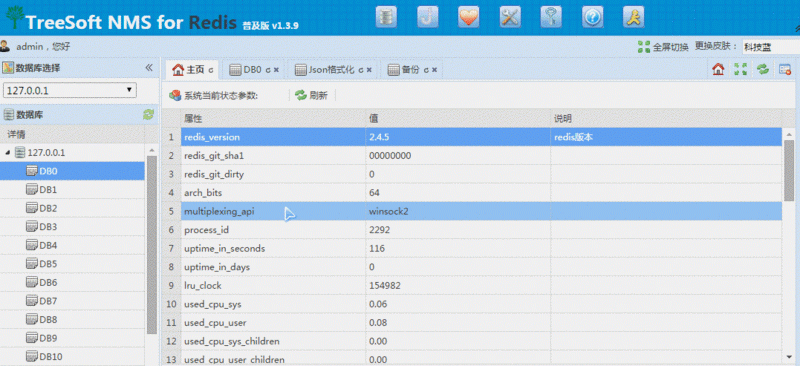
Task: Collapse the left database selection panel
Action: tap(149, 68)
